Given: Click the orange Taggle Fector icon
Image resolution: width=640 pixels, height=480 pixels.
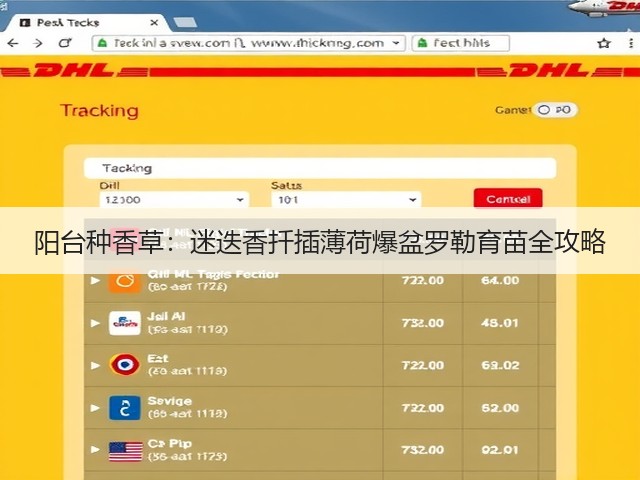Looking at the screenshot, I should pos(124,281).
